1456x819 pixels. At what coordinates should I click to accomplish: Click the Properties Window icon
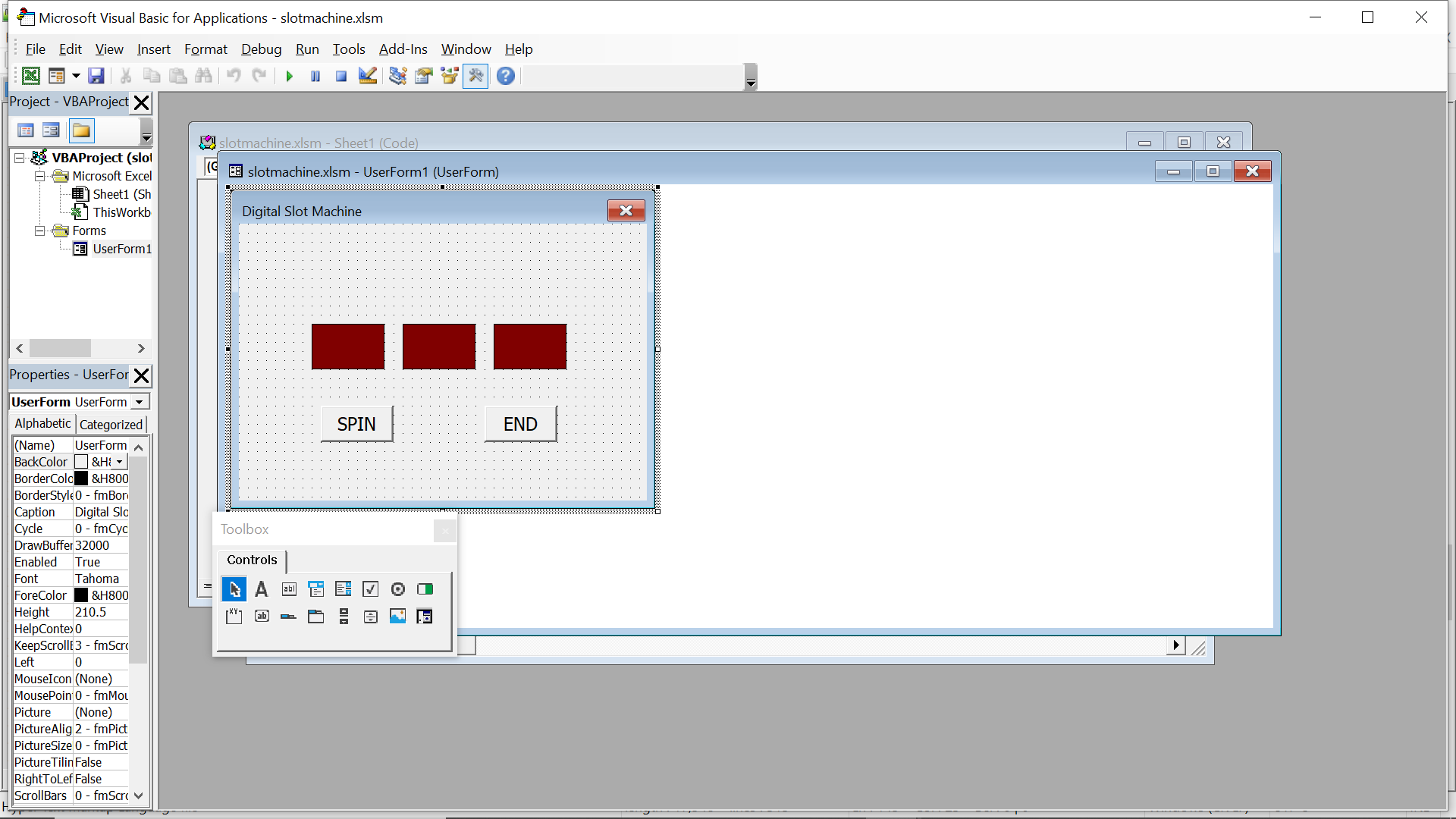421,76
